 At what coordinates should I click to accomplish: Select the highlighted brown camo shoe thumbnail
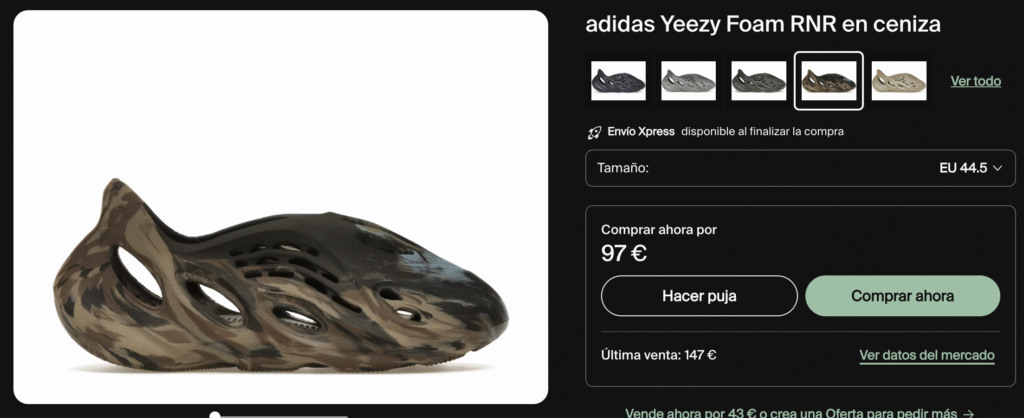[829, 80]
